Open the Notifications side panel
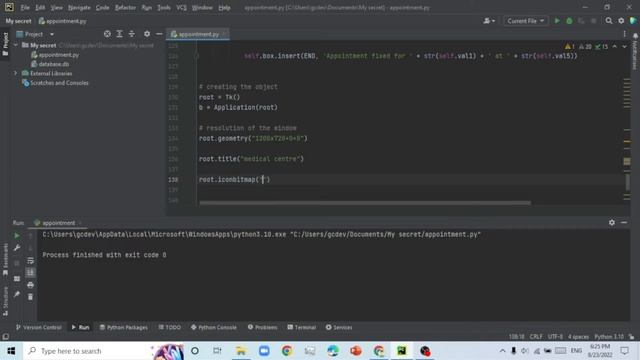This screenshot has width=640, height=360. (x=635, y=52)
